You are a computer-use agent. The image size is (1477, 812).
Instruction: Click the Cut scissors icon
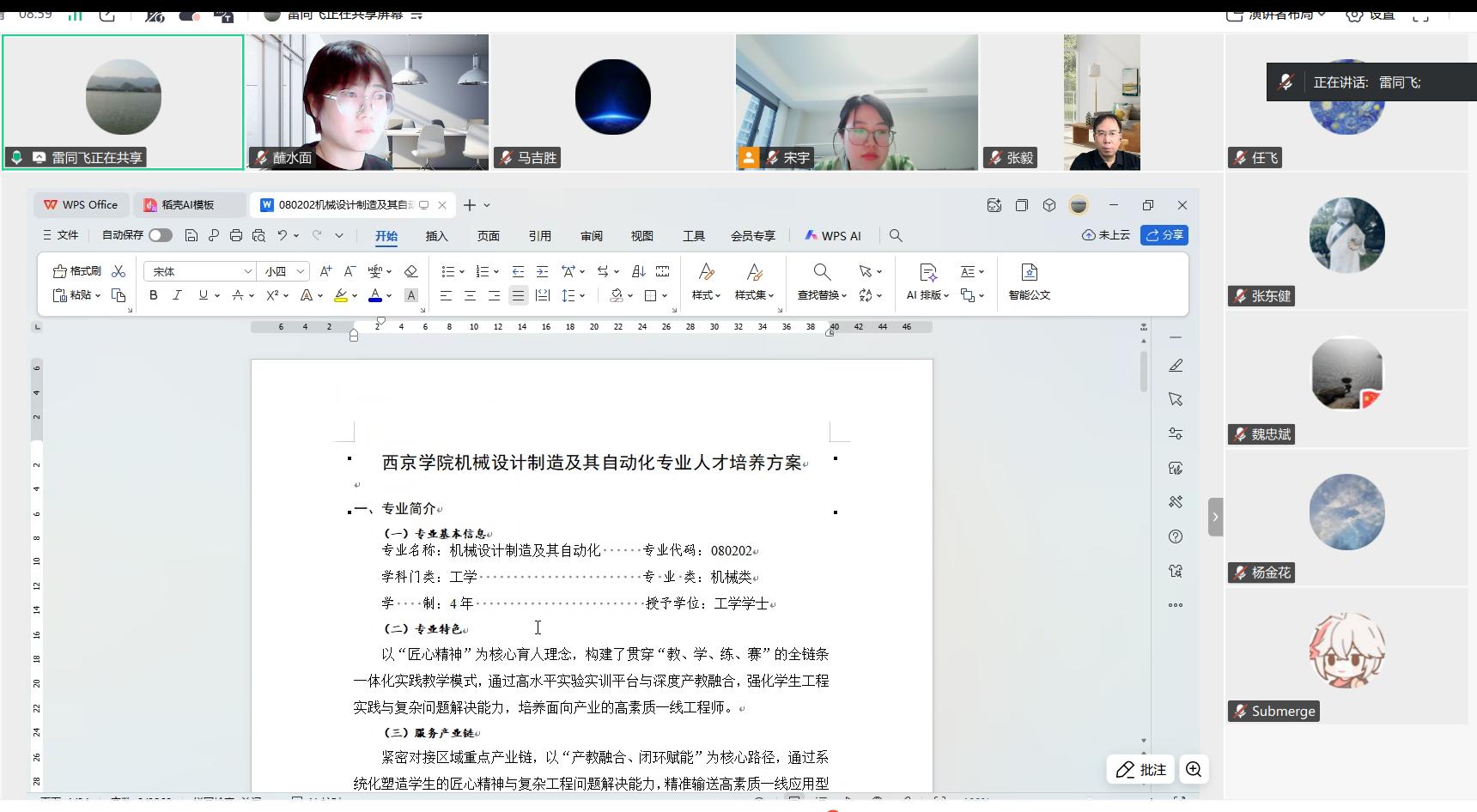(x=119, y=271)
